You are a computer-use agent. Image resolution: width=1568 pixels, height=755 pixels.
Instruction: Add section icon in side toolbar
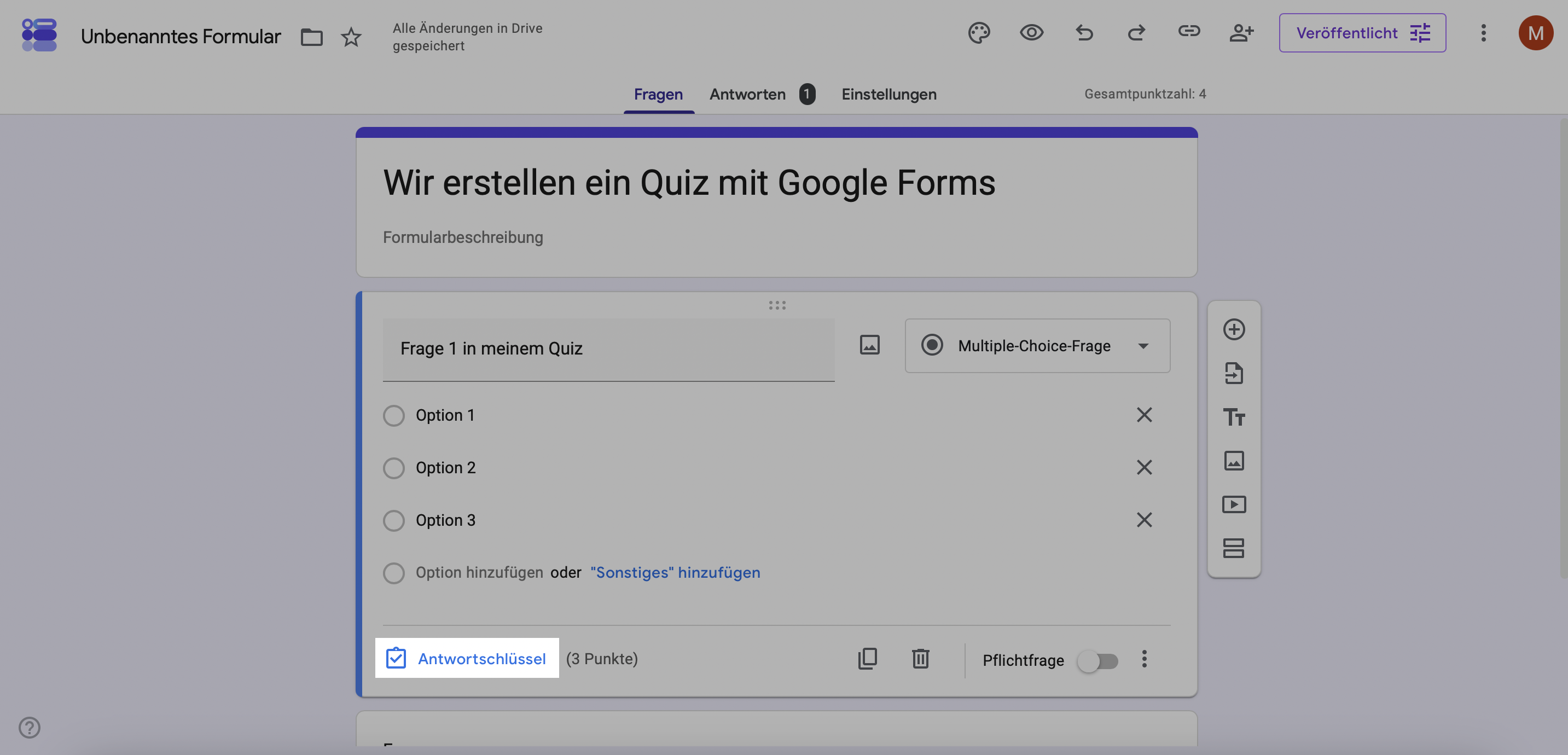pos(1233,548)
